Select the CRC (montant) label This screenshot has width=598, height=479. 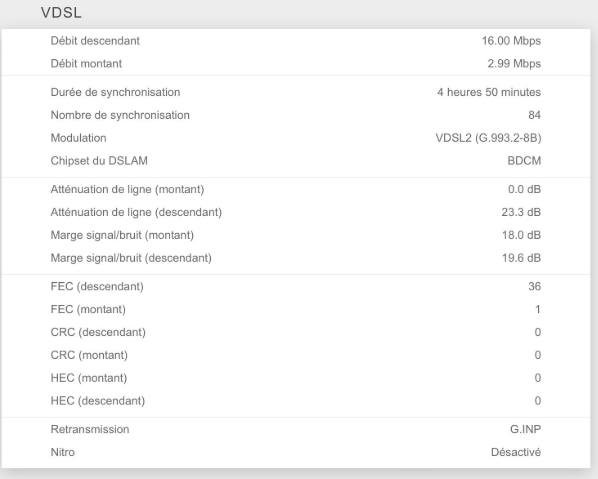point(89,355)
